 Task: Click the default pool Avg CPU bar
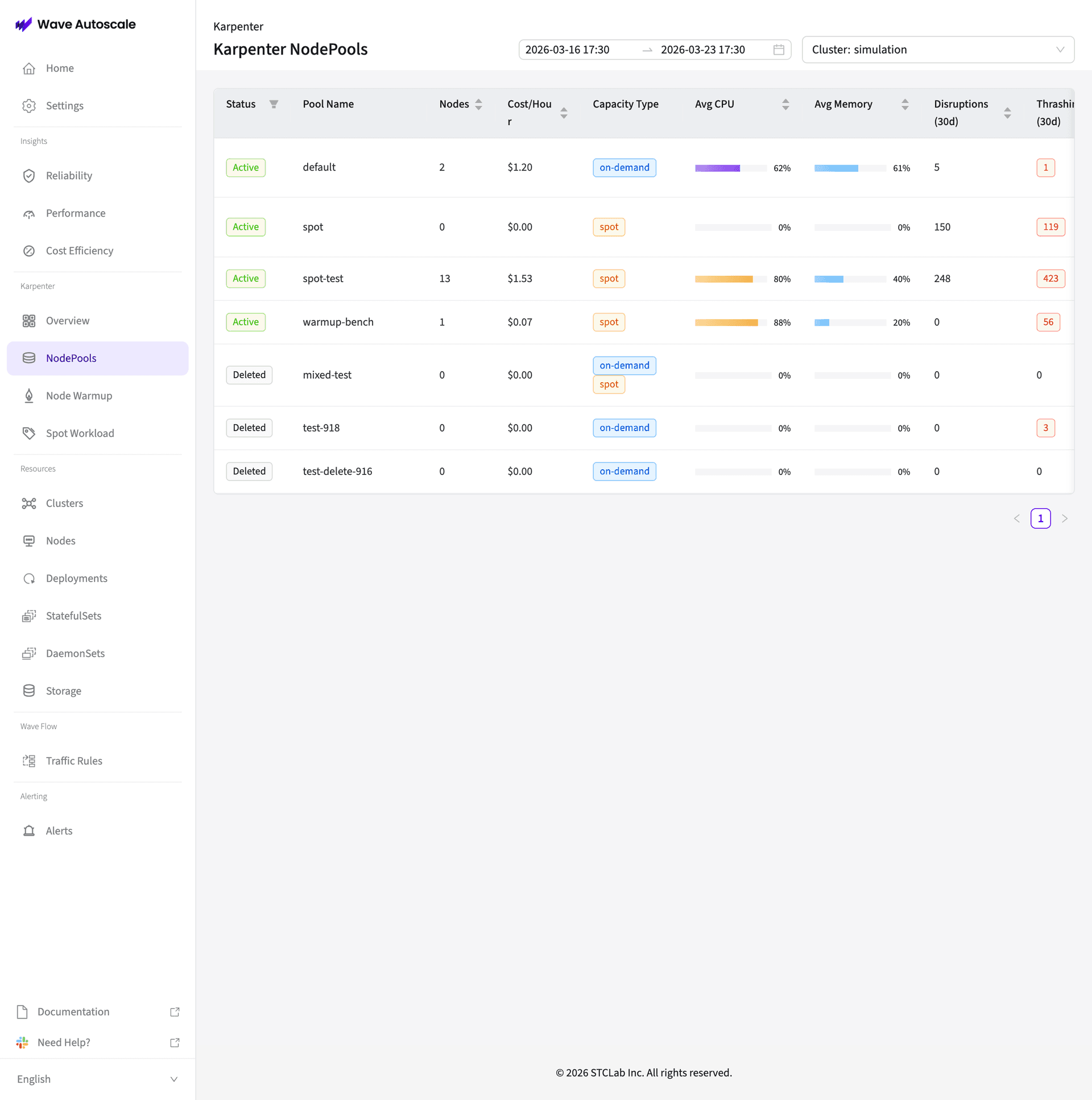tap(731, 168)
